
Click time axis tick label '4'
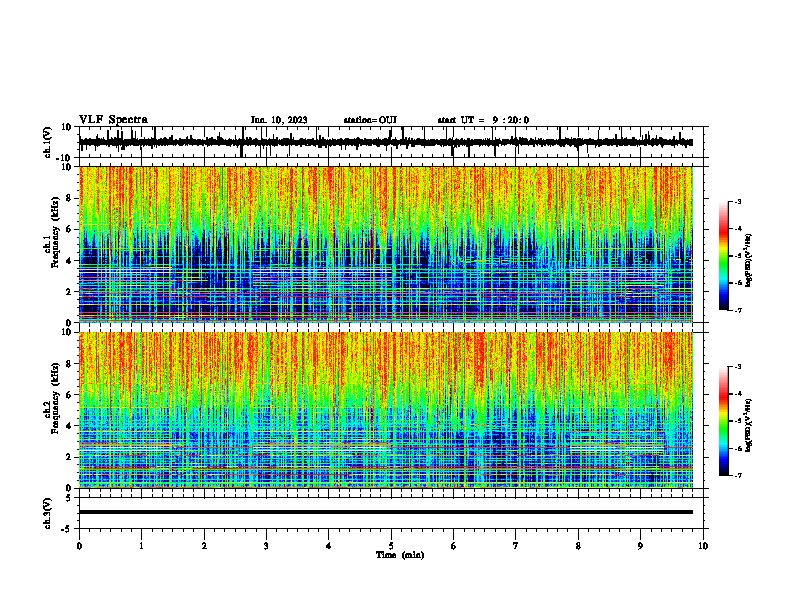329,546
